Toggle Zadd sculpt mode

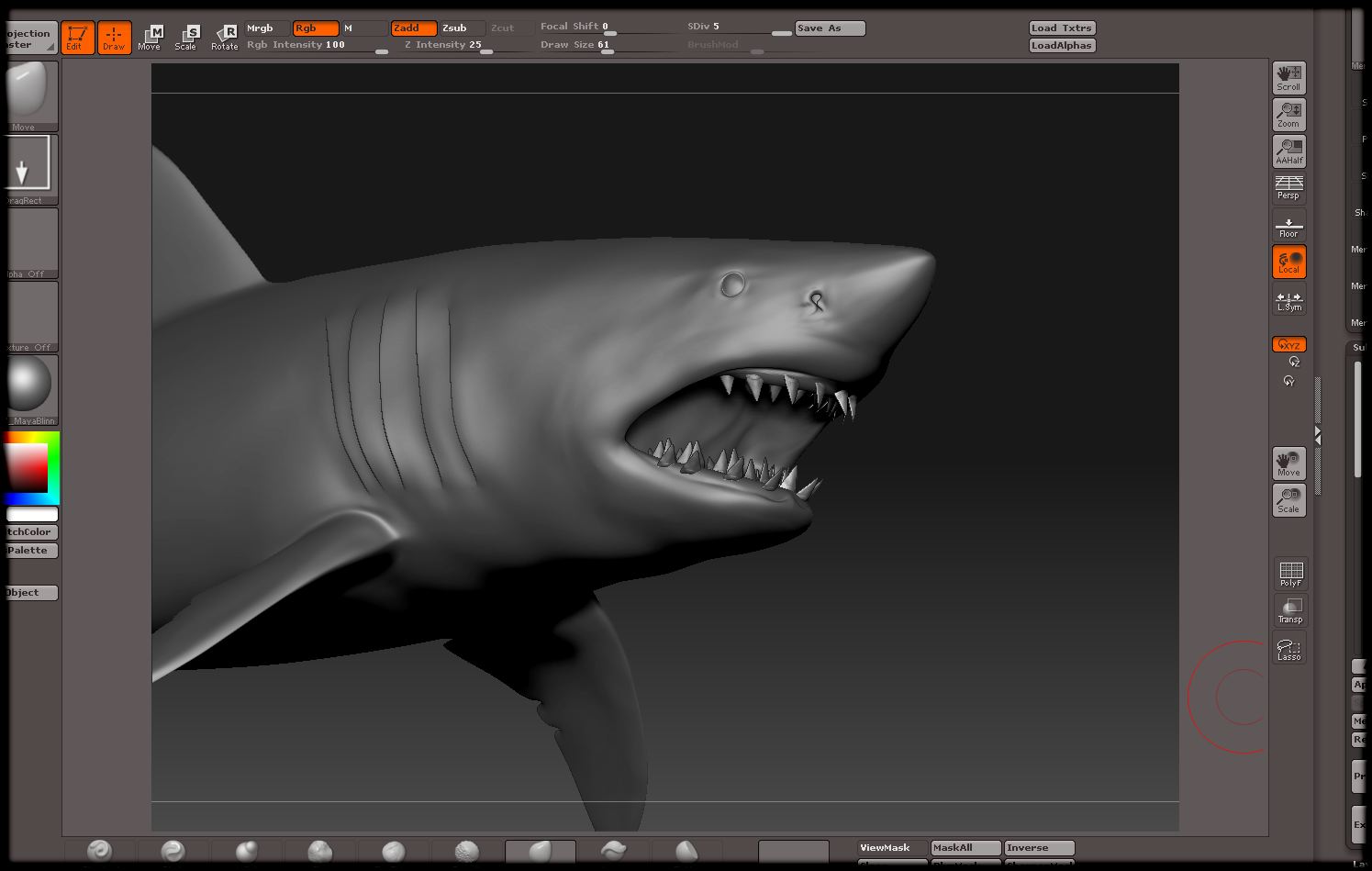[414, 28]
